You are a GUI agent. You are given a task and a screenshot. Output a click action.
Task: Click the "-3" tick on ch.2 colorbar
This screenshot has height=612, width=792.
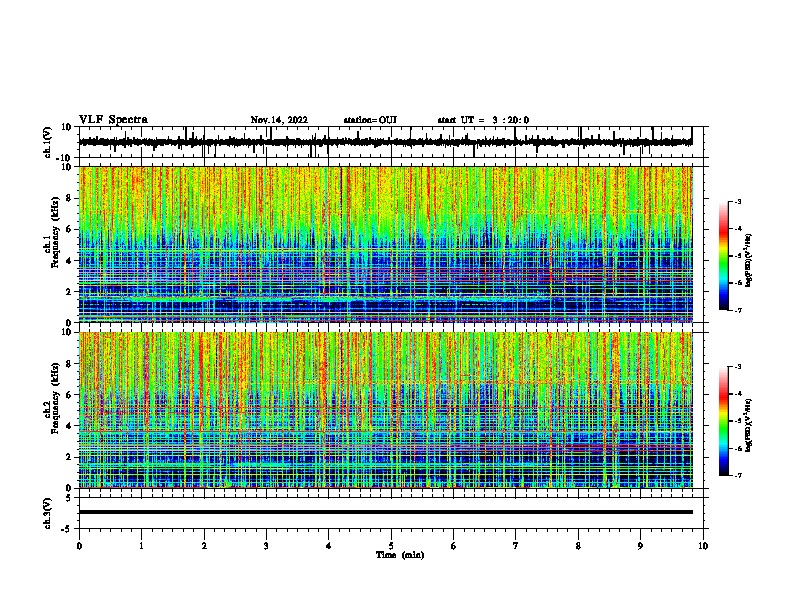pos(737,367)
